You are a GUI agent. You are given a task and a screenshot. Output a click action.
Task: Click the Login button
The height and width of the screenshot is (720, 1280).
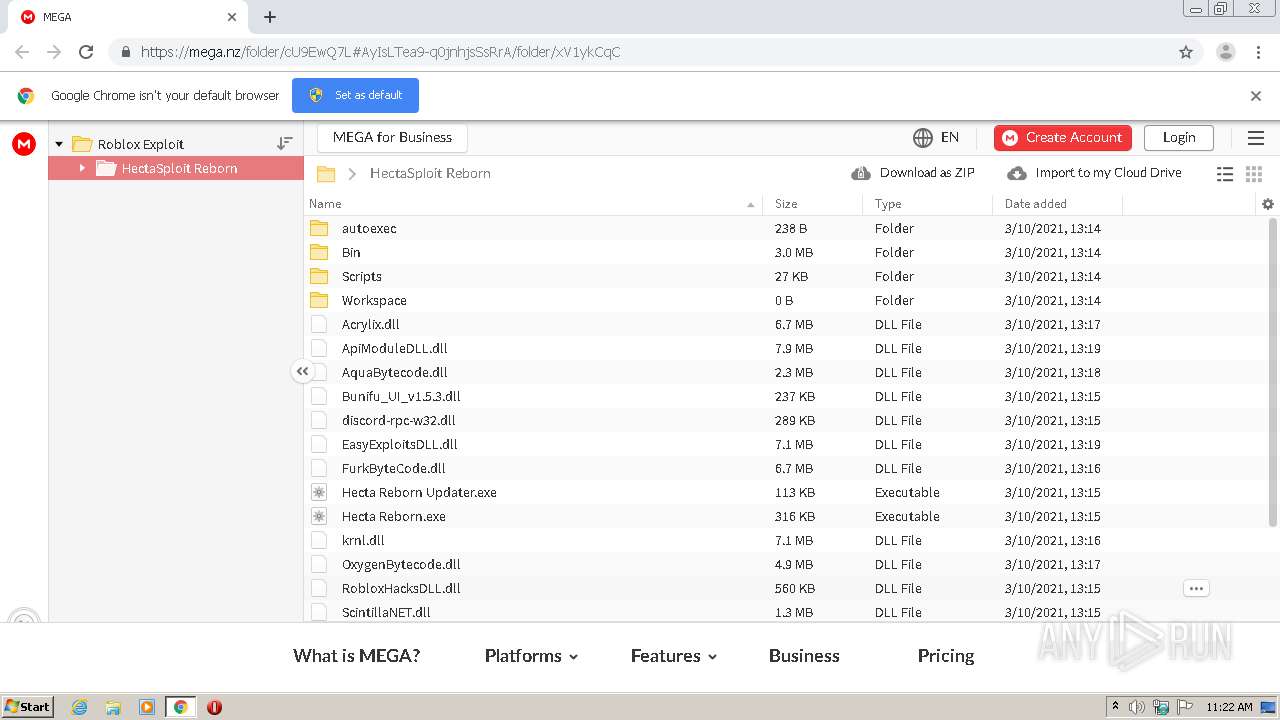(x=1179, y=138)
